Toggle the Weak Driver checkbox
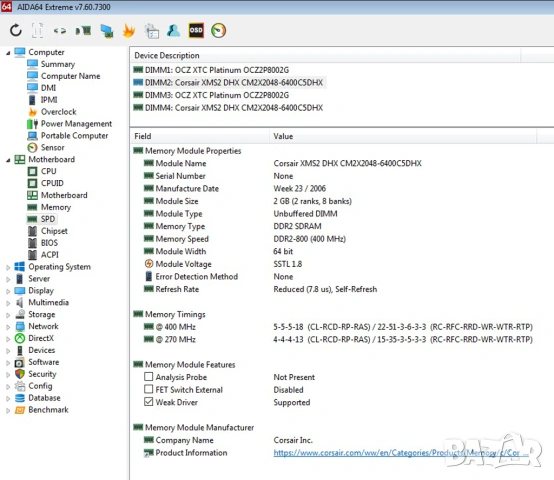Image resolution: width=554 pixels, height=480 pixels. pos(148,402)
